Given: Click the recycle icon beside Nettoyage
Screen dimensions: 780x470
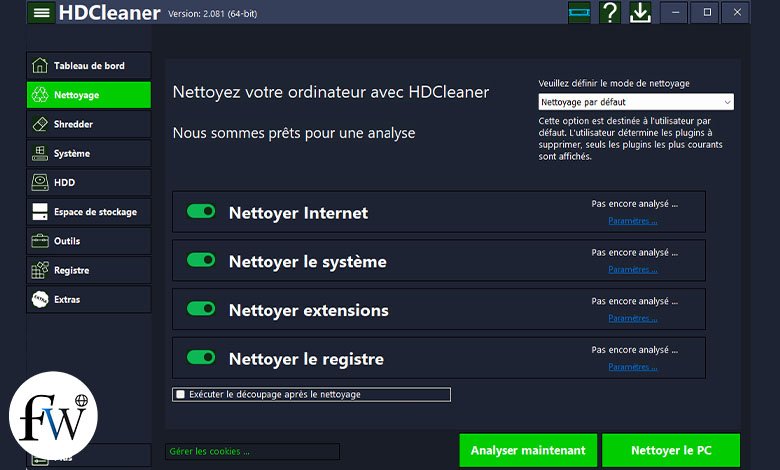Looking at the screenshot, I should pyautogui.click(x=40, y=94).
